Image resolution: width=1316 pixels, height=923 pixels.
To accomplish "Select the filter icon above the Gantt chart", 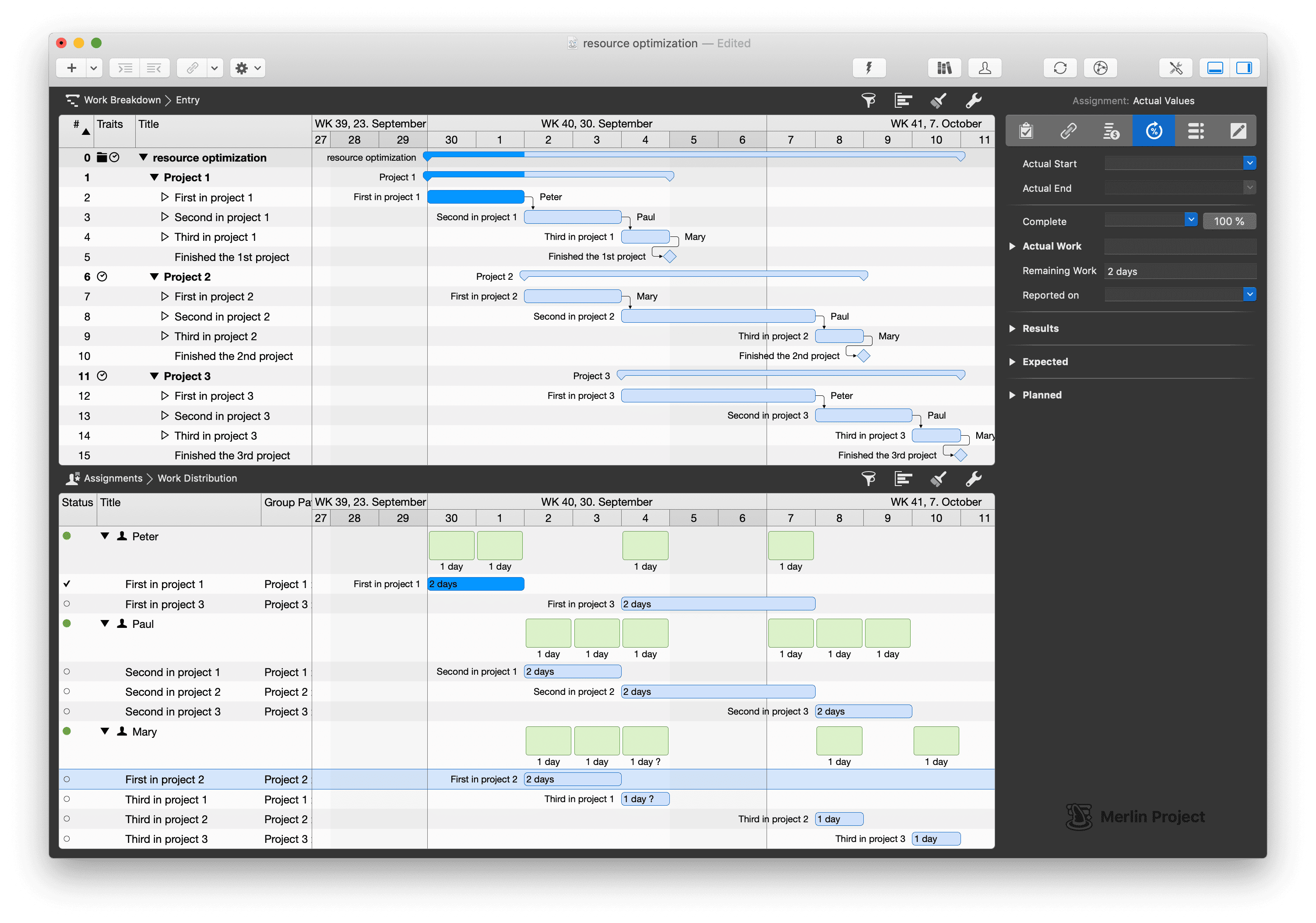I will 868,100.
